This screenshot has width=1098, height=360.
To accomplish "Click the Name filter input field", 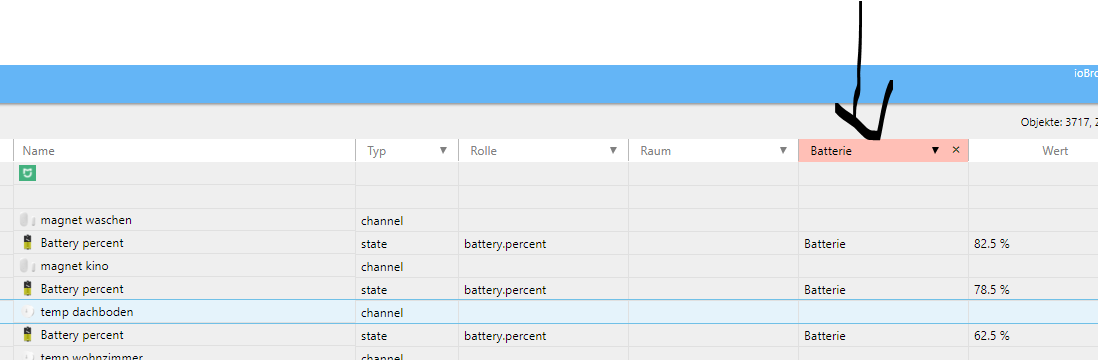I will [184, 151].
